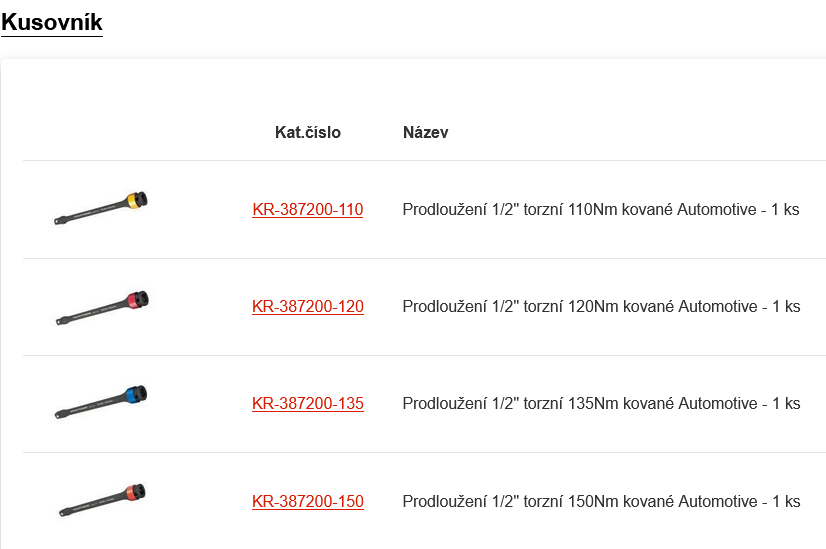Click the "1 ks" quantity in 110Nm row
Viewport: 826px width, 549px height.
pyautogui.click(x=785, y=210)
